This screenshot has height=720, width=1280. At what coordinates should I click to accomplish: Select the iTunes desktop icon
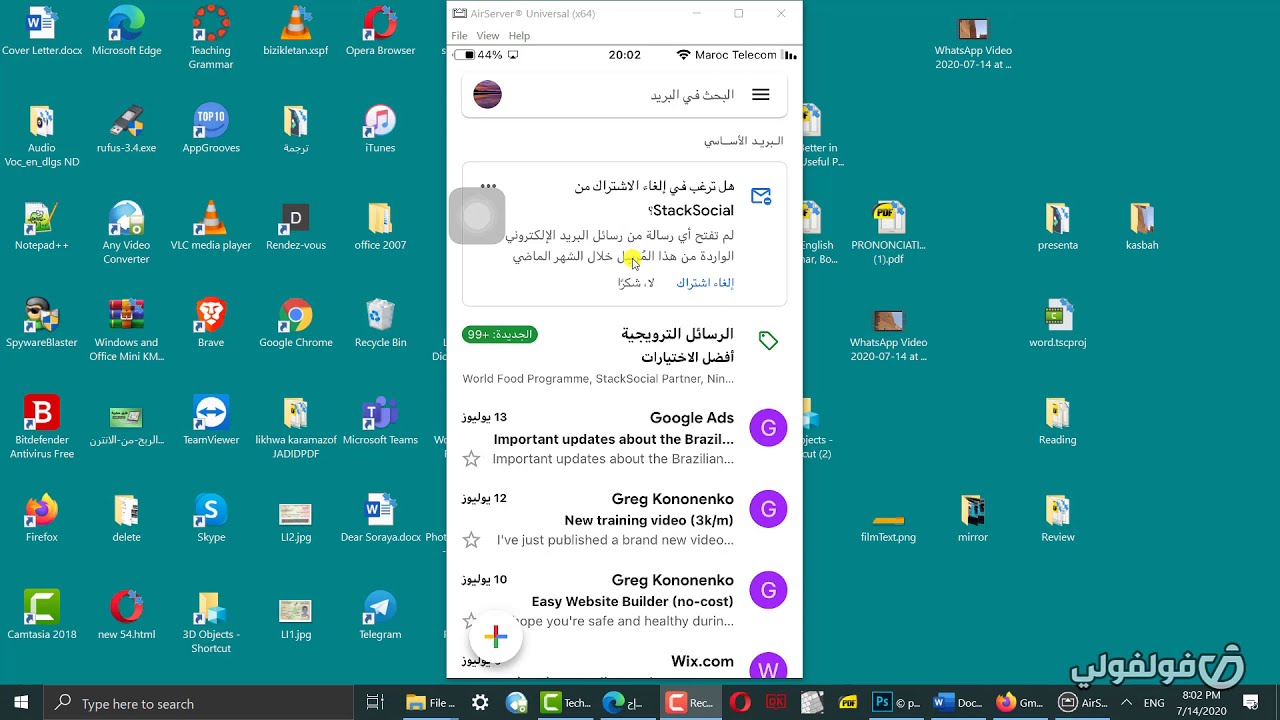[380, 128]
